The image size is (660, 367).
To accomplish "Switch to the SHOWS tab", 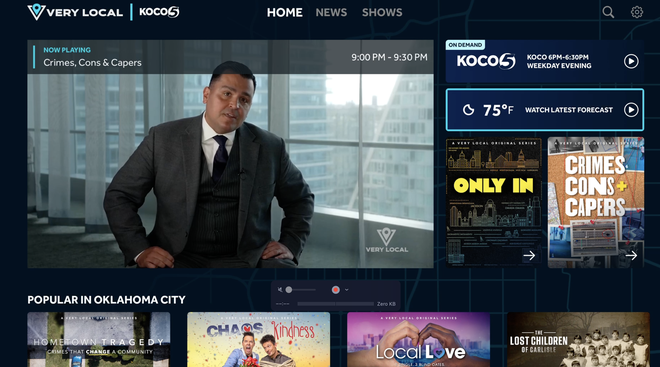I will pyautogui.click(x=382, y=12).
